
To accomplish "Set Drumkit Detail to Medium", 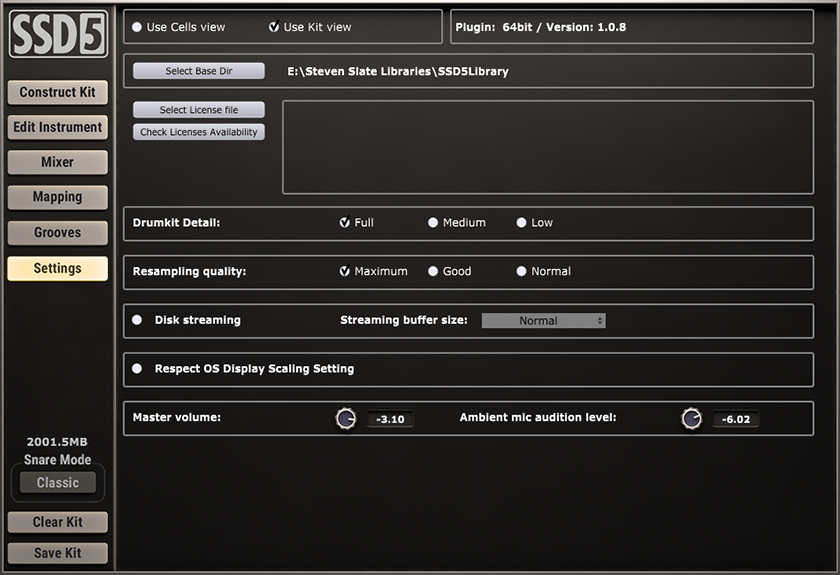I will [x=433, y=223].
